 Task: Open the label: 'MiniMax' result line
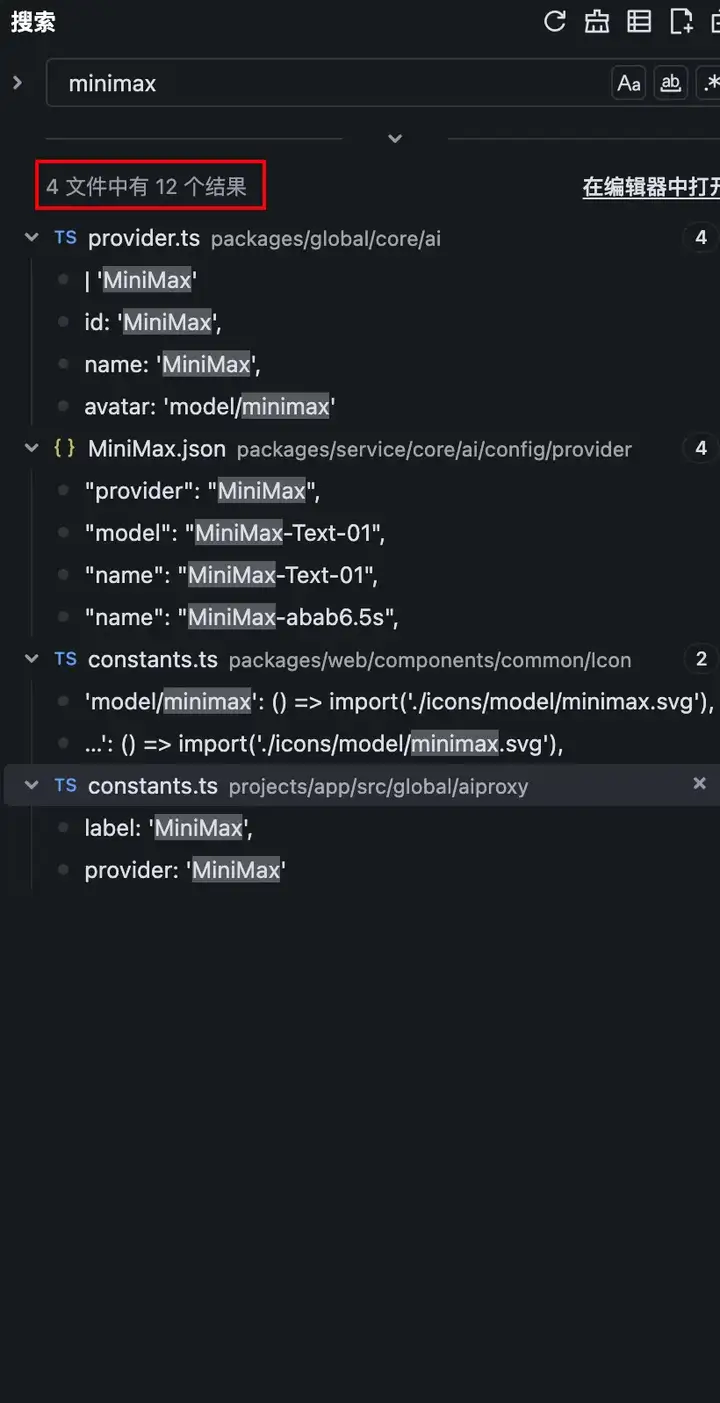(168, 827)
